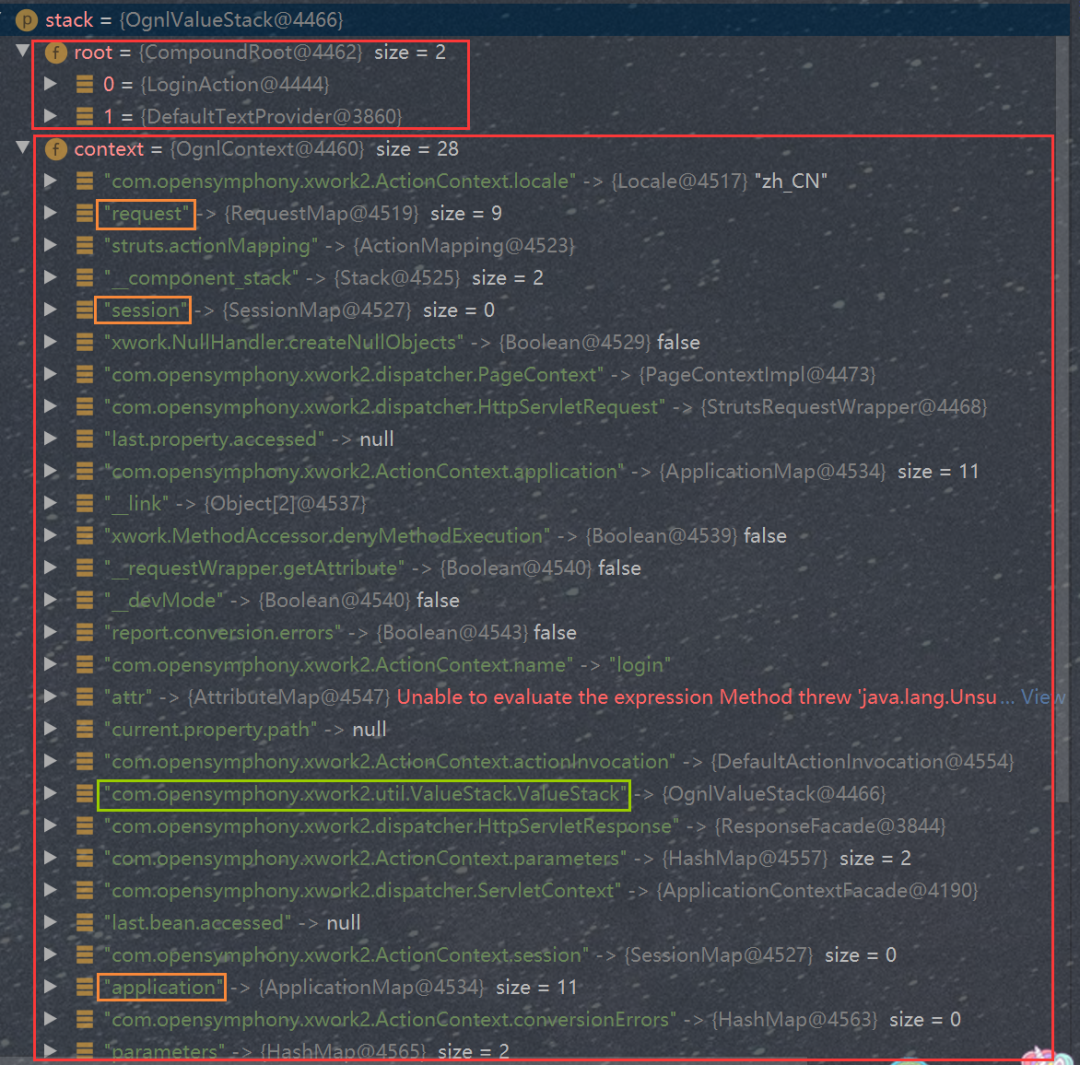The height and width of the screenshot is (1065, 1080).
Task: Expand the "request" RequestMap entry
Action: tap(50, 213)
